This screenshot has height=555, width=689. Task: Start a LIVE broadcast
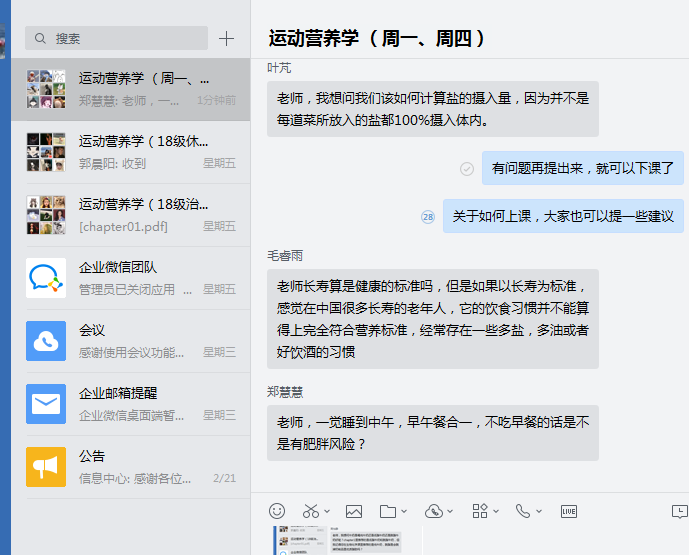coord(569,511)
